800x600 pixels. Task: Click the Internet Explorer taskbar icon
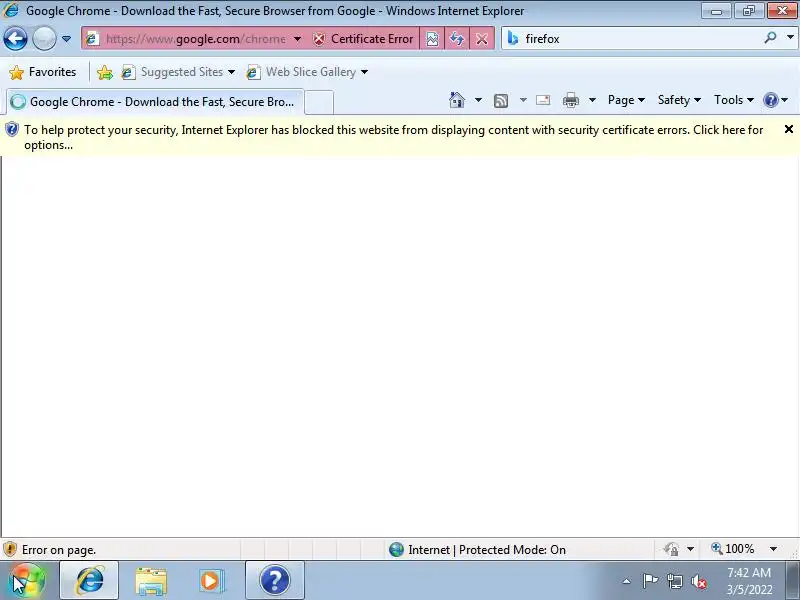89,580
